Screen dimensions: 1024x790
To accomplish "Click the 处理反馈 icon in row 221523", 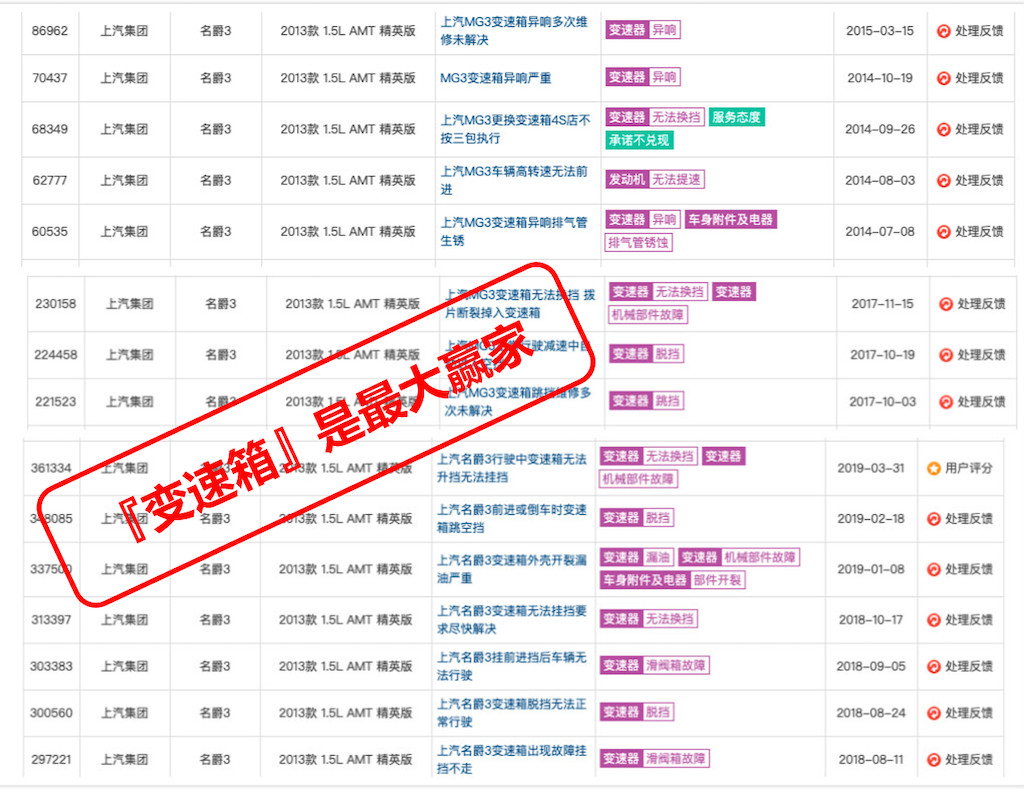I will pos(946,402).
